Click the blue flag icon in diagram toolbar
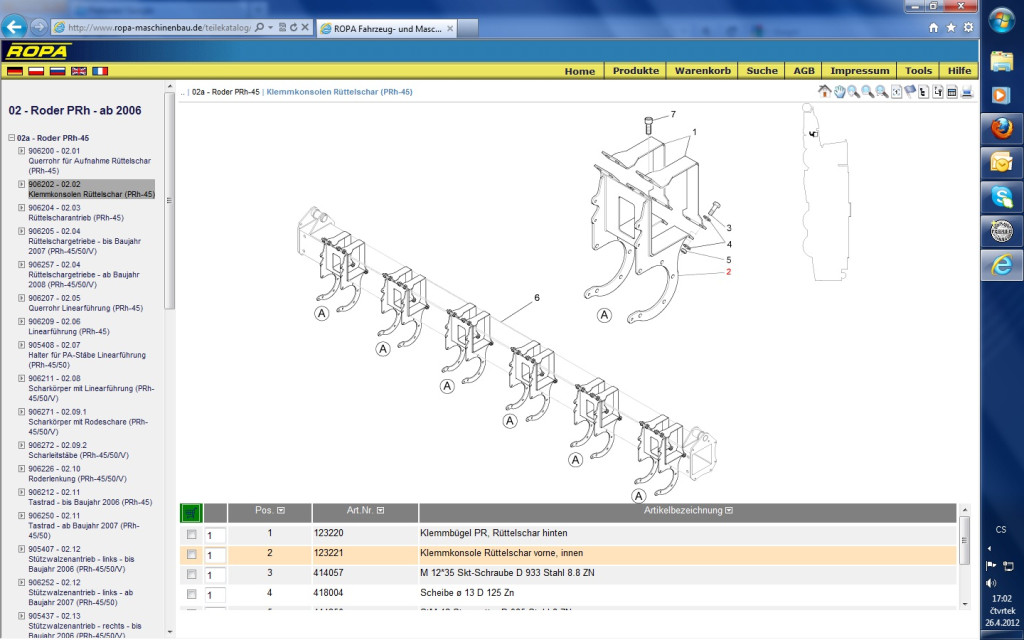 (910, 92)
